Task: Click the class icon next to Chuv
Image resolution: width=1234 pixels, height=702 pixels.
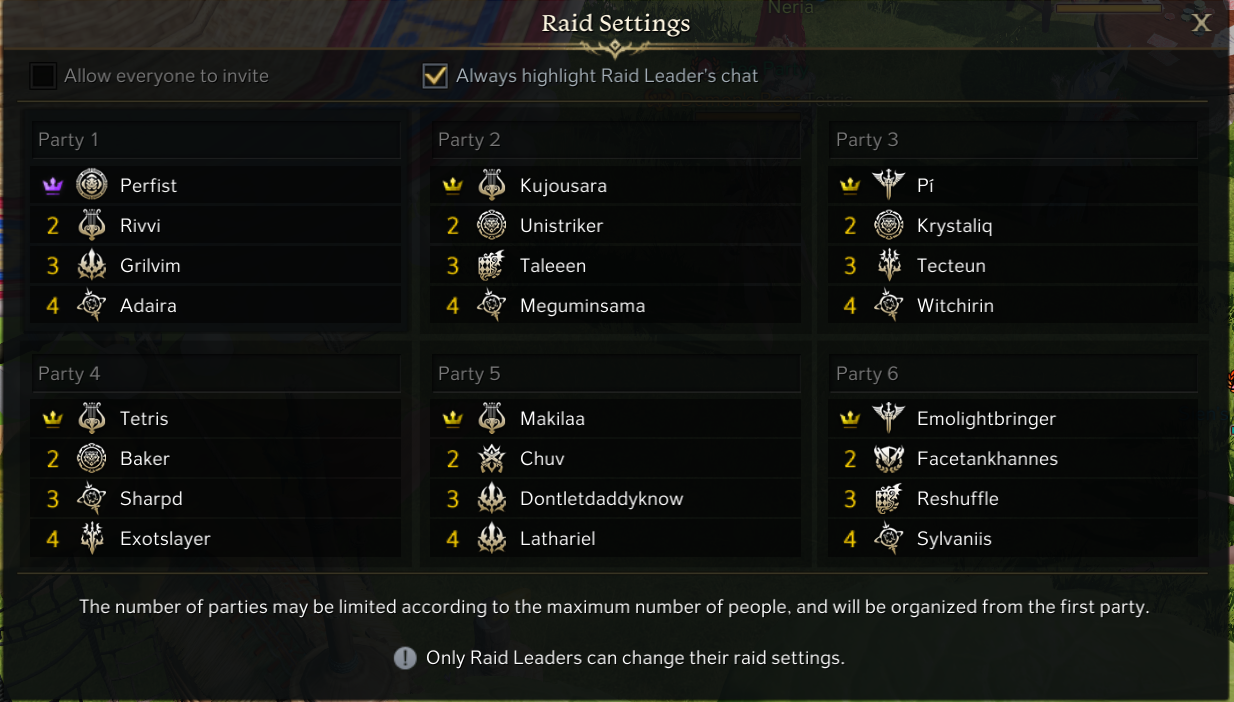Action: pyautogui.click(x=491, y=458)
